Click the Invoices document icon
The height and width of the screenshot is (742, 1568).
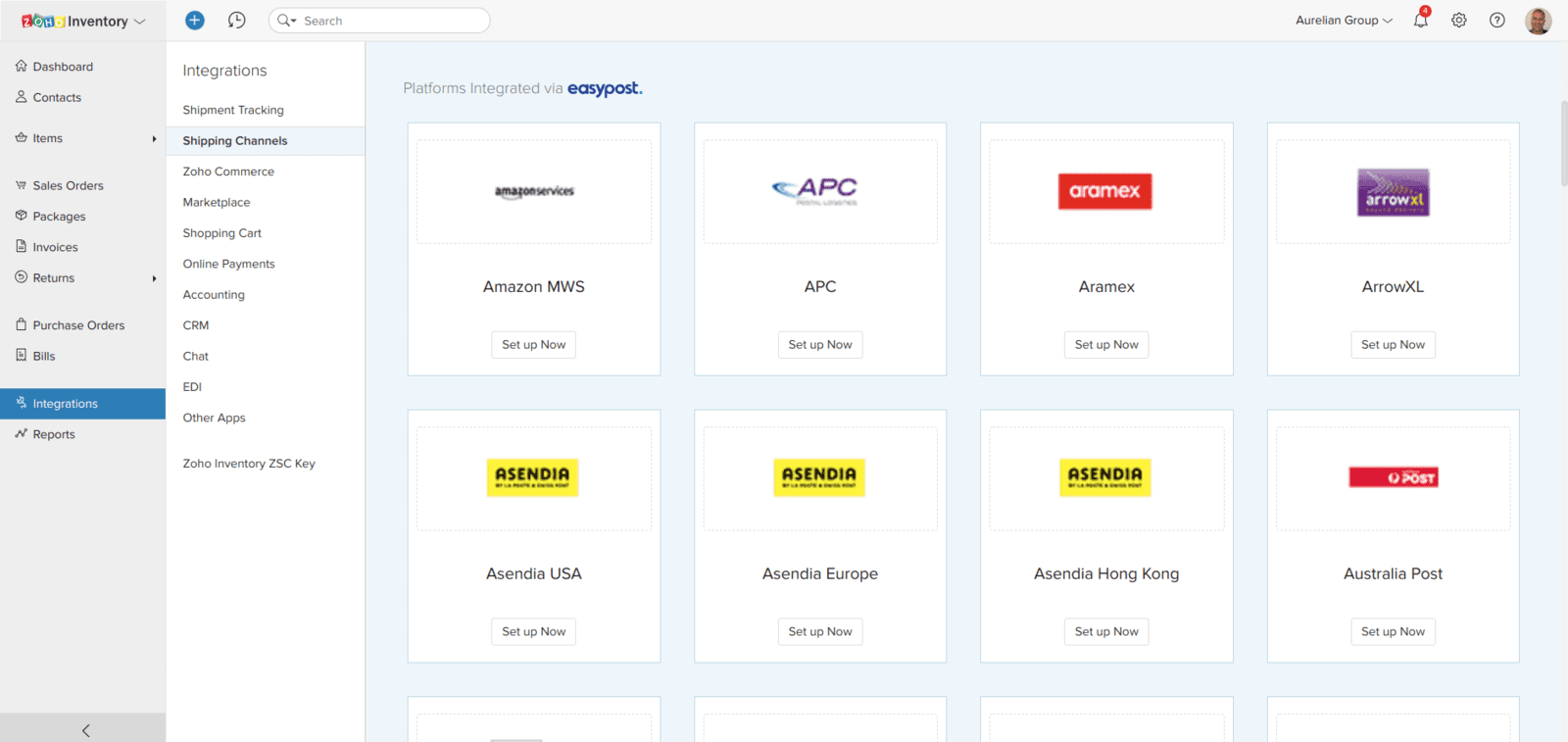[21, 247]
